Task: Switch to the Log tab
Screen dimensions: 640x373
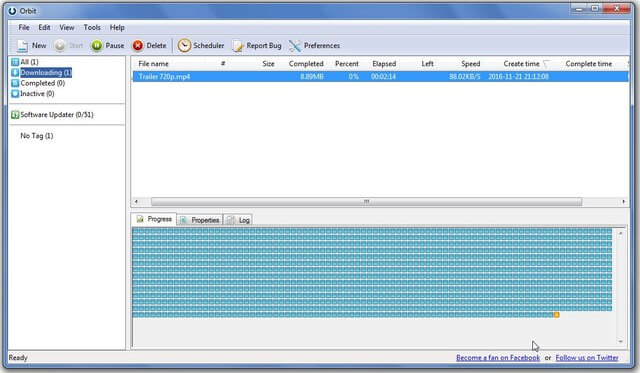Action: pos(238,220)
